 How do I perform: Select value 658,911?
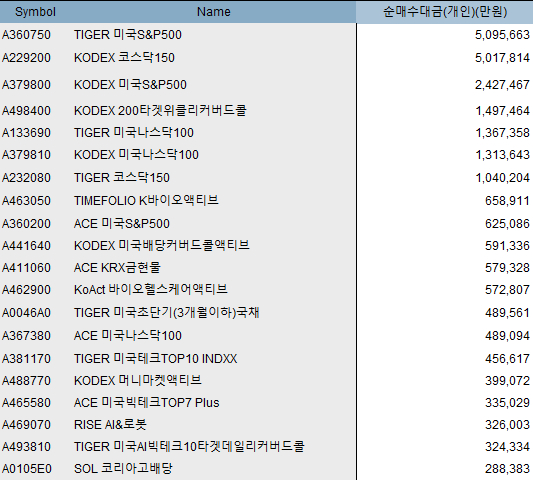click(507, 201)
